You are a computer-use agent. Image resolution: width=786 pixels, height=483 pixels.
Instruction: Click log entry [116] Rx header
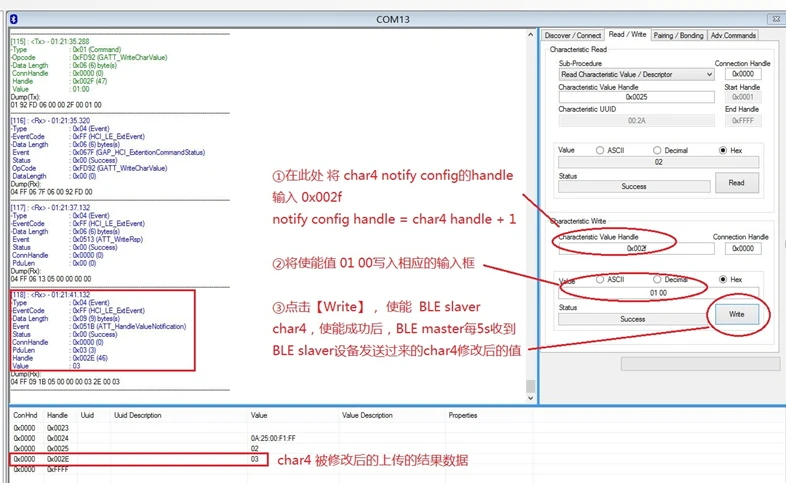(51, 121)
